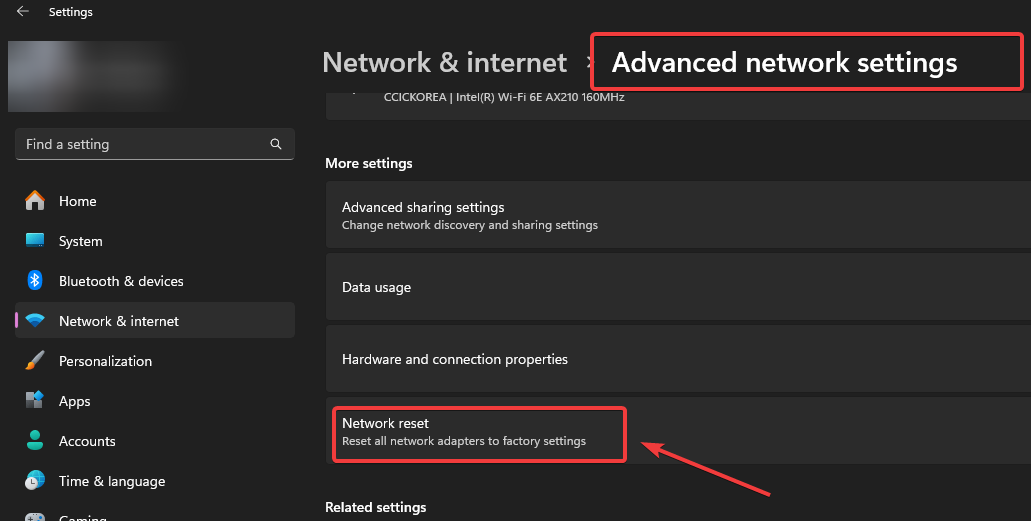Click the Accounts person icon
The width and height of the screenshot is (1031, 521).
pyautogui.click(x=35, y=440)
